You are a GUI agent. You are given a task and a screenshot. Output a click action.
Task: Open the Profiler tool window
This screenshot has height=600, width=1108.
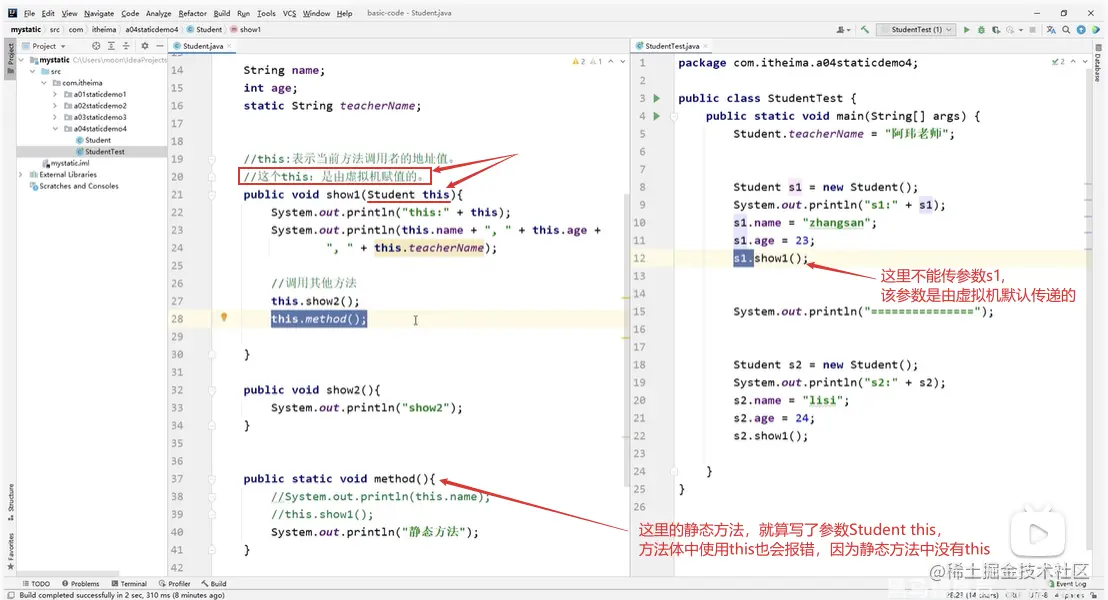[x=175, y=584]
